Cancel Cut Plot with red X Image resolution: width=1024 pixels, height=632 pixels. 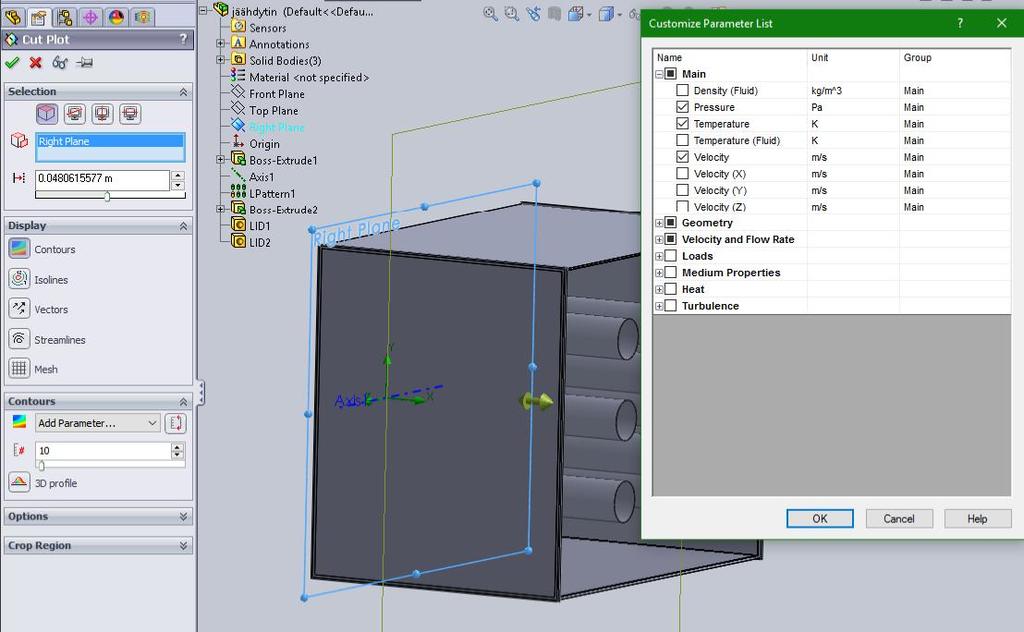pos(36,63)
